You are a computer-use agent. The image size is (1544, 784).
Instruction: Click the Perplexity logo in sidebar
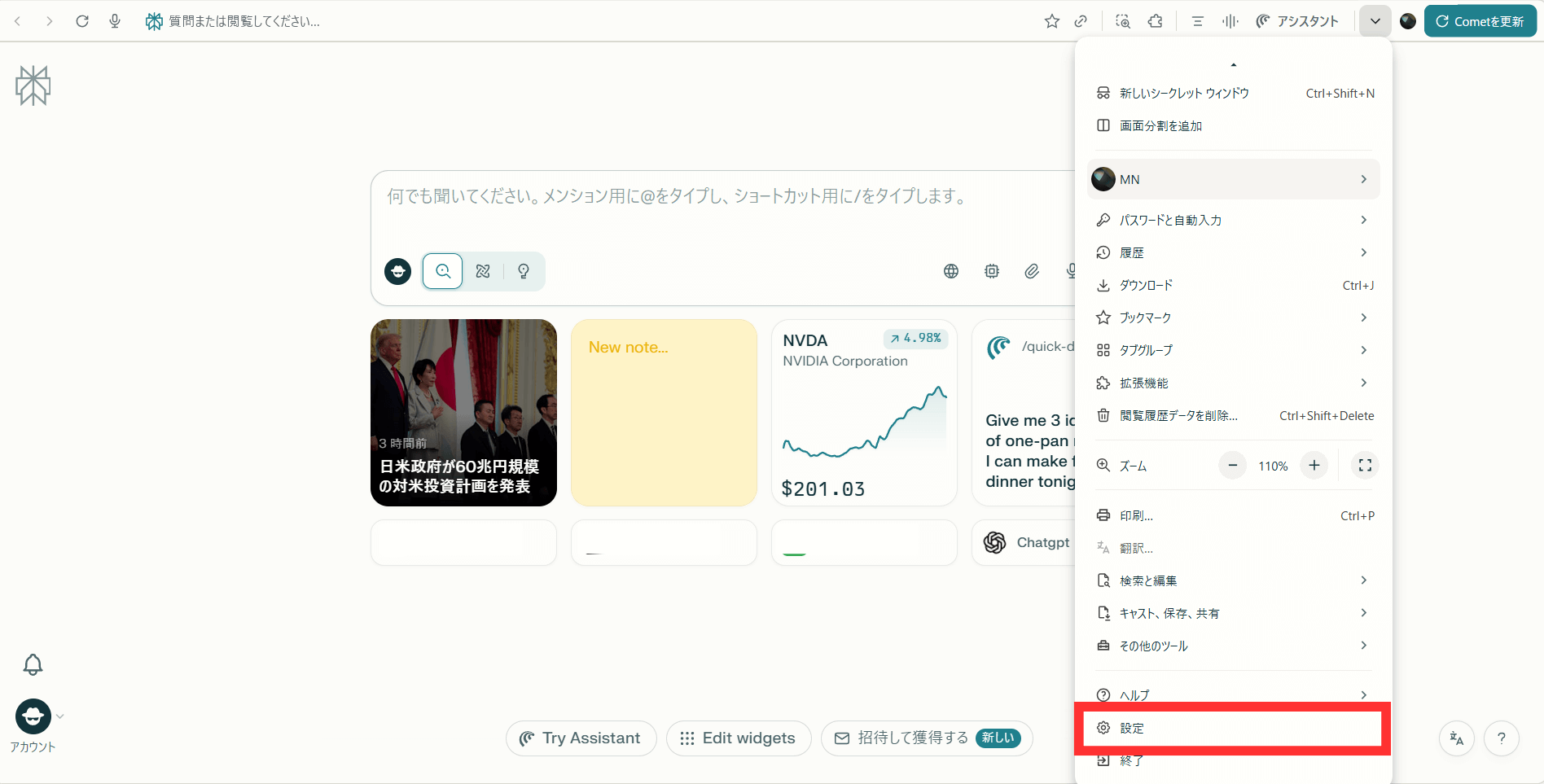click(x=33, y=85)
